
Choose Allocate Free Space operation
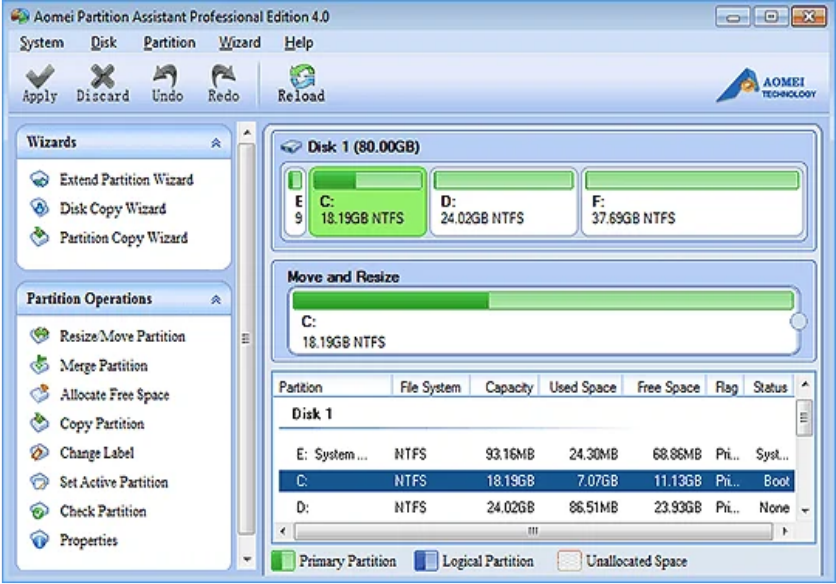(x=115, y=395)
